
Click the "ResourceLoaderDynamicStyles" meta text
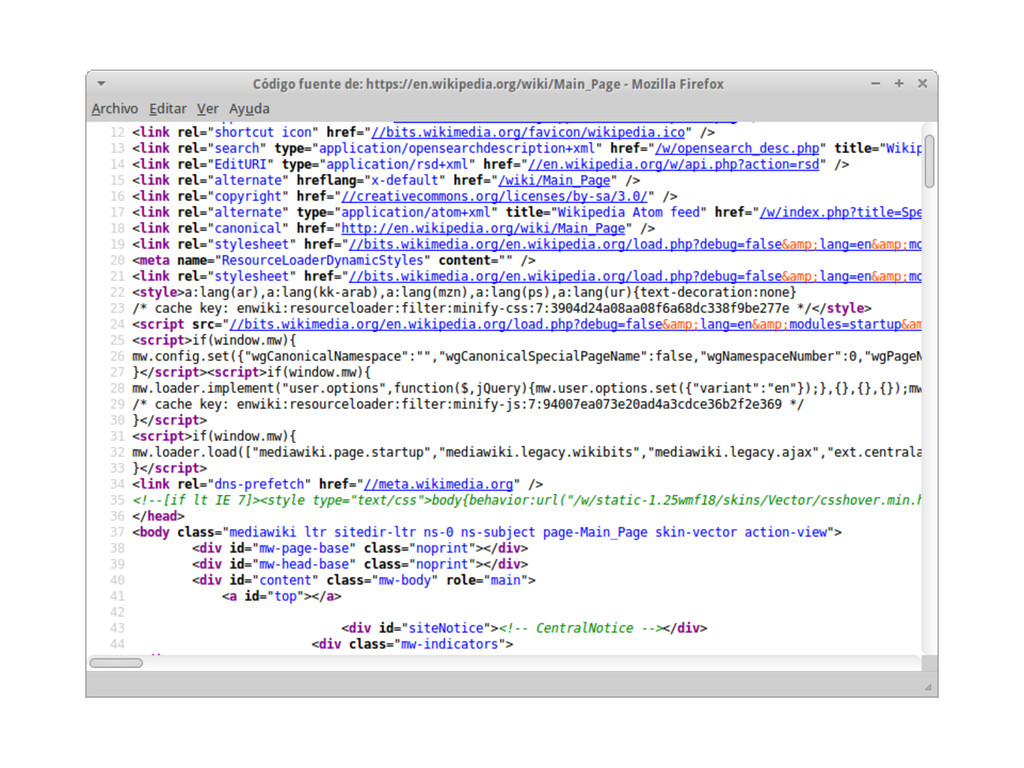pyautogui.click(x=322, y=261)
